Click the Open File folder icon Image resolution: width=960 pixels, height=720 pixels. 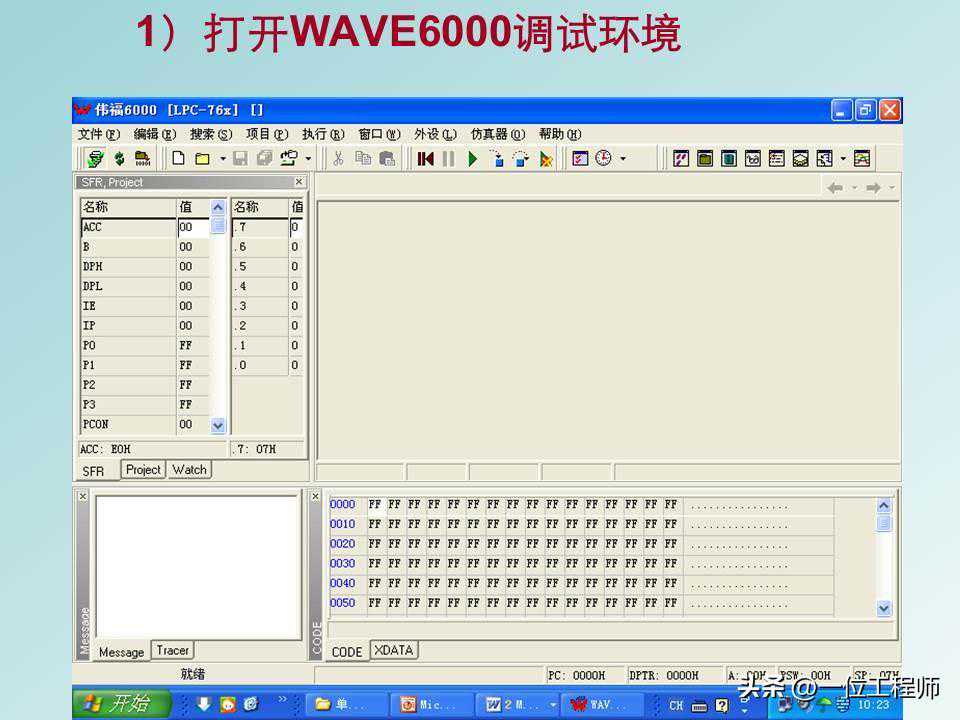[202, 158]
